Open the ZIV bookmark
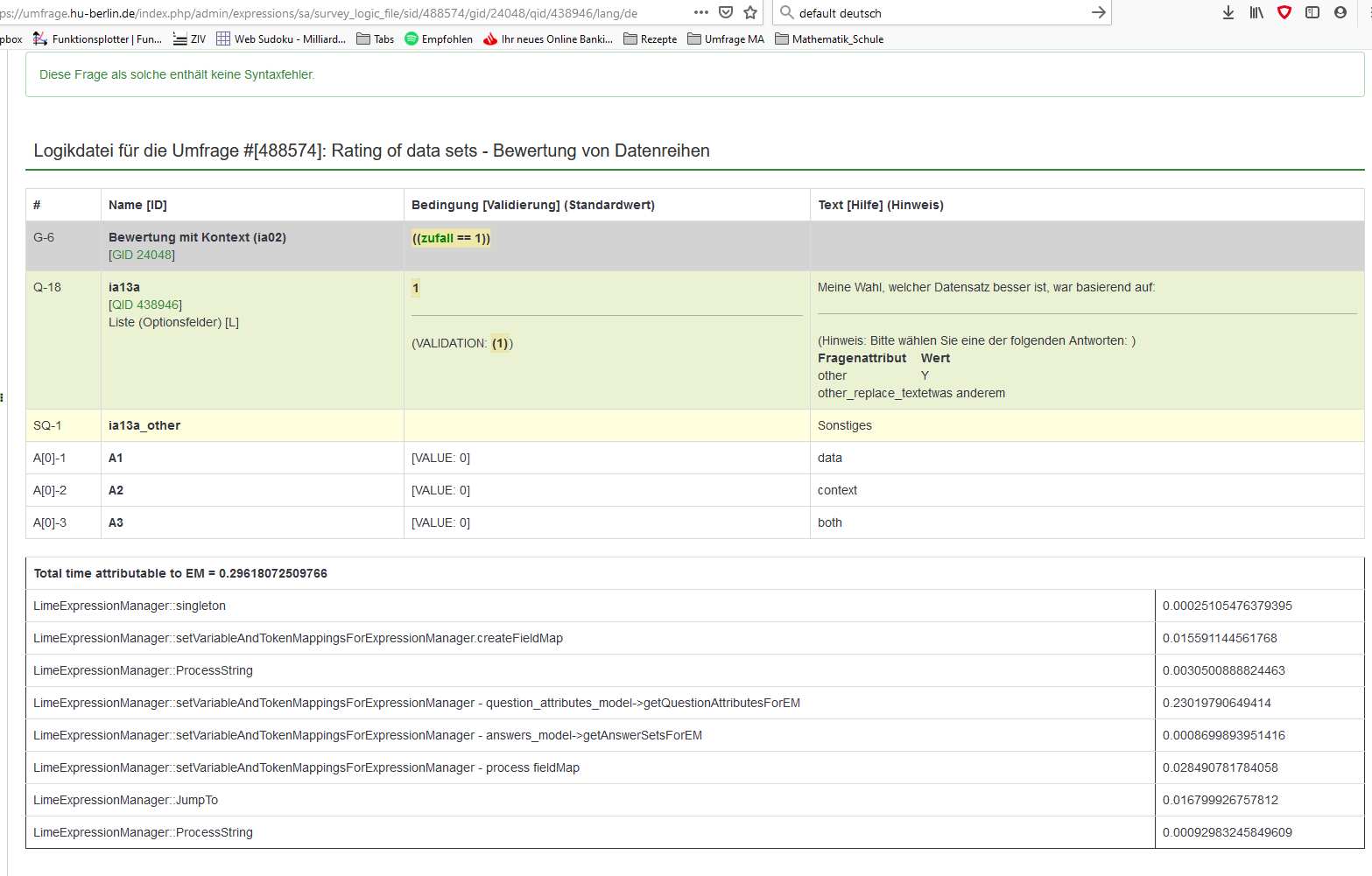1372x876 pixels. (x=190, y=39)
